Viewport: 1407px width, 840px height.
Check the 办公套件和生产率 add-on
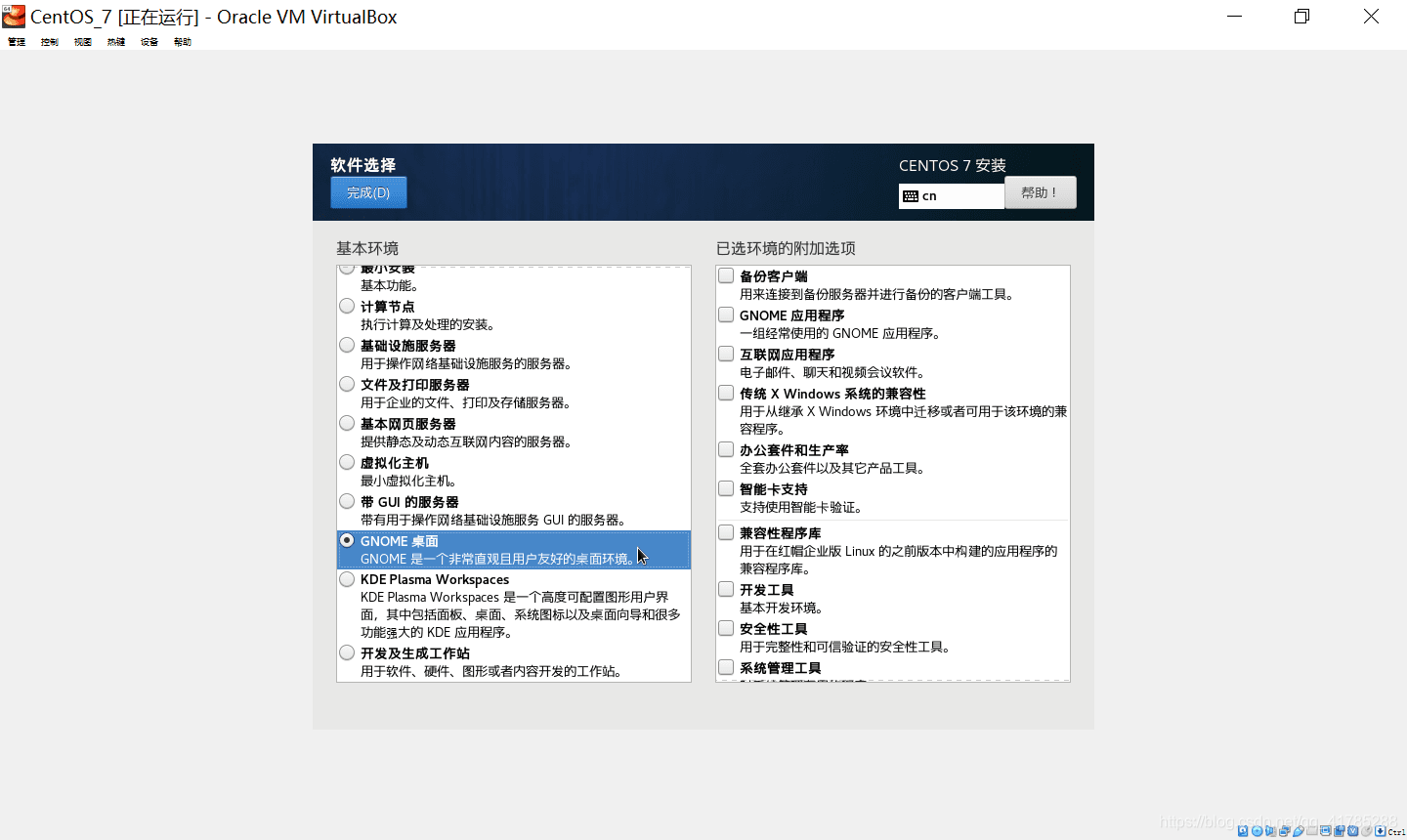(x=726, y=449)
